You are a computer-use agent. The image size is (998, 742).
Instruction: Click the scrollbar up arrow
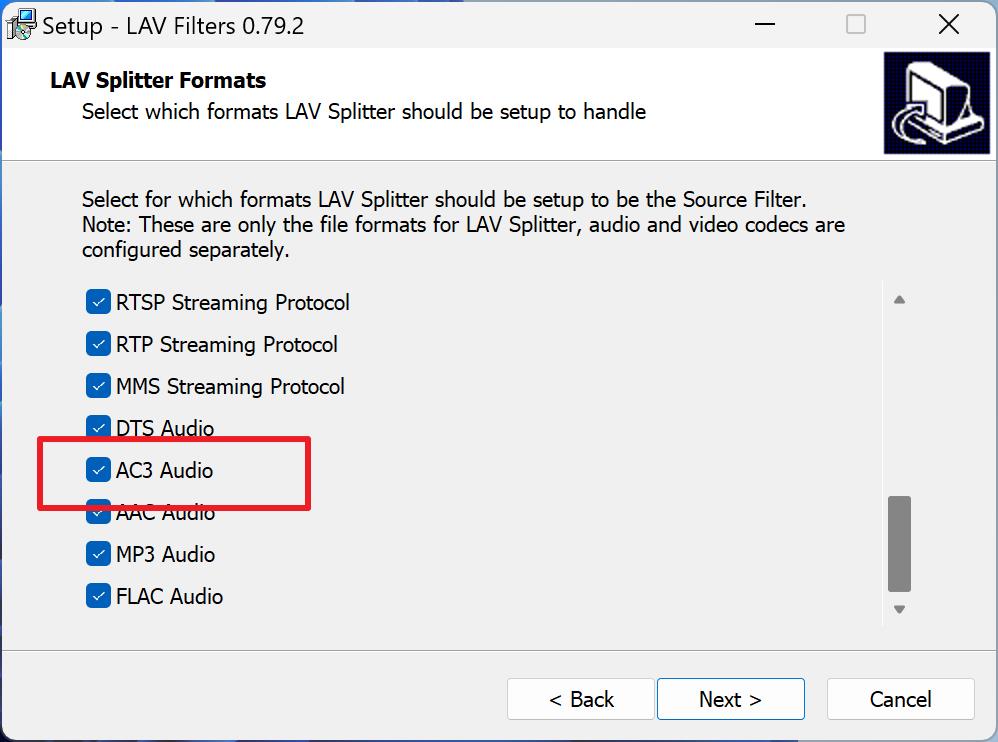tap(899, 298)
